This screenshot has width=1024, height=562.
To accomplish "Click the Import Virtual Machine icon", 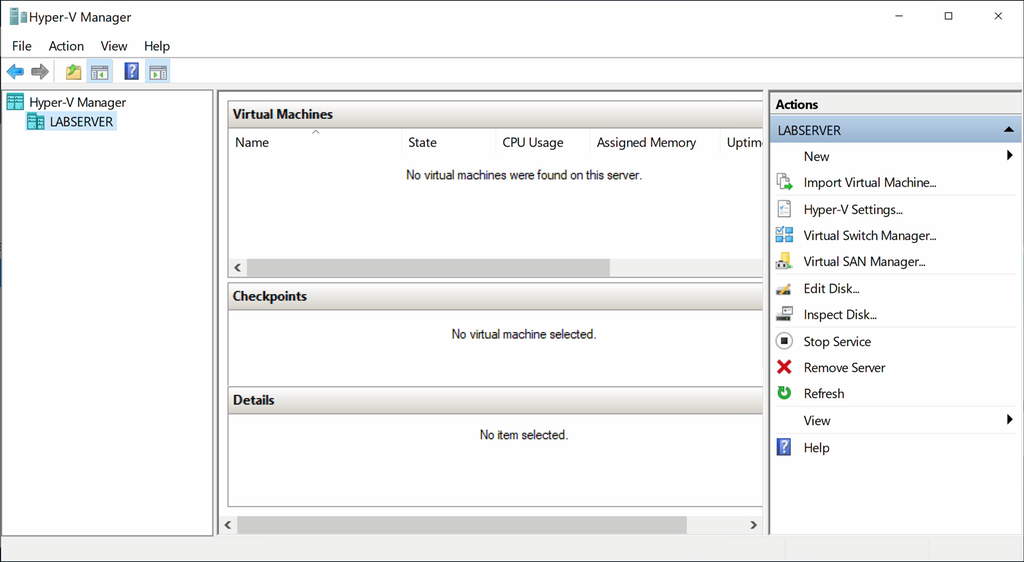I will (x=784, y=182).
